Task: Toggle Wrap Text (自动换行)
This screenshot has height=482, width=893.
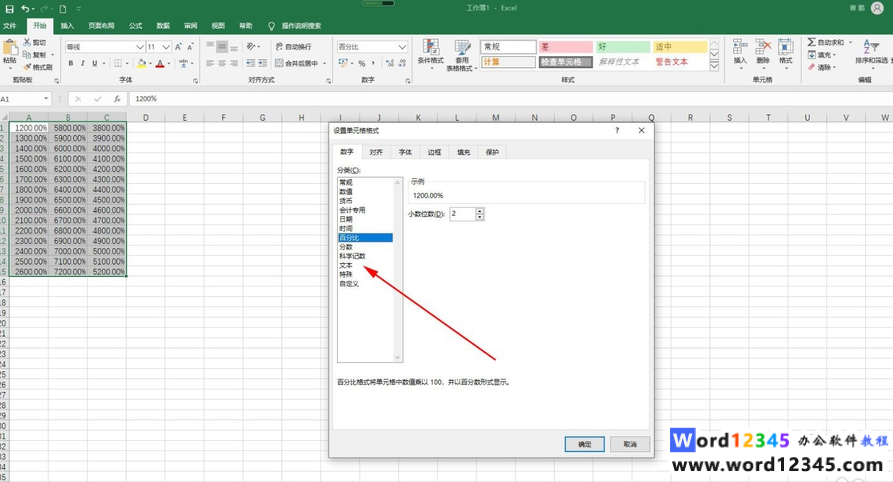Action: coord(292,47)
